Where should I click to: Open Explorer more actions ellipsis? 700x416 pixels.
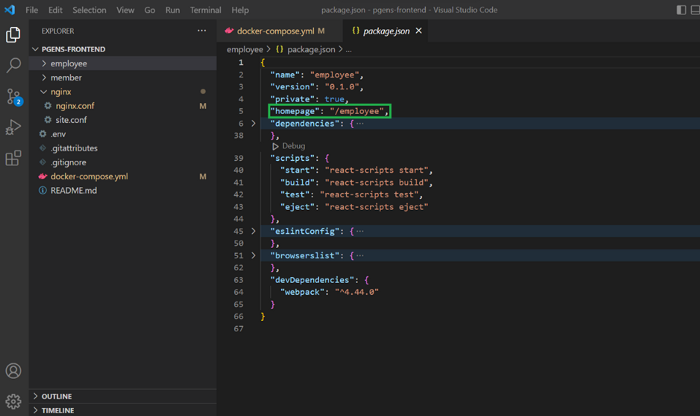click(x=202, y=31)
